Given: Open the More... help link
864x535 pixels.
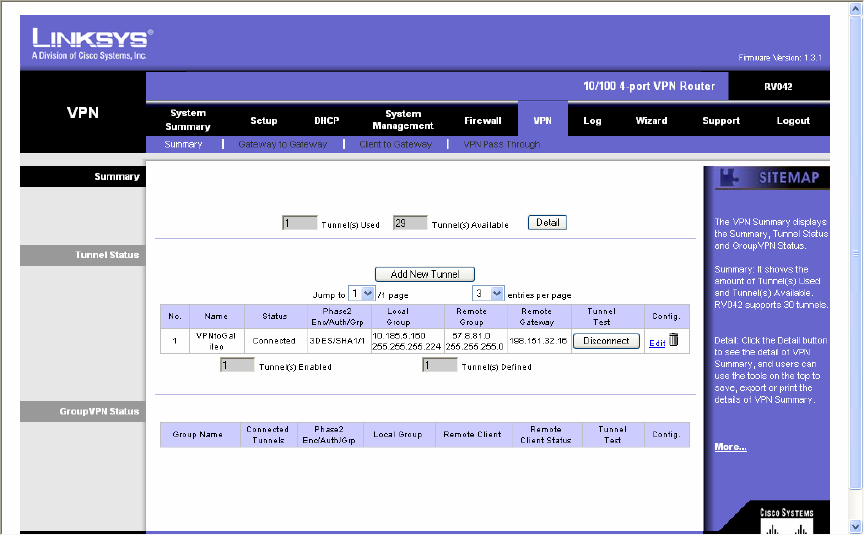Looking at the screenshot, I should coord(730,447).
